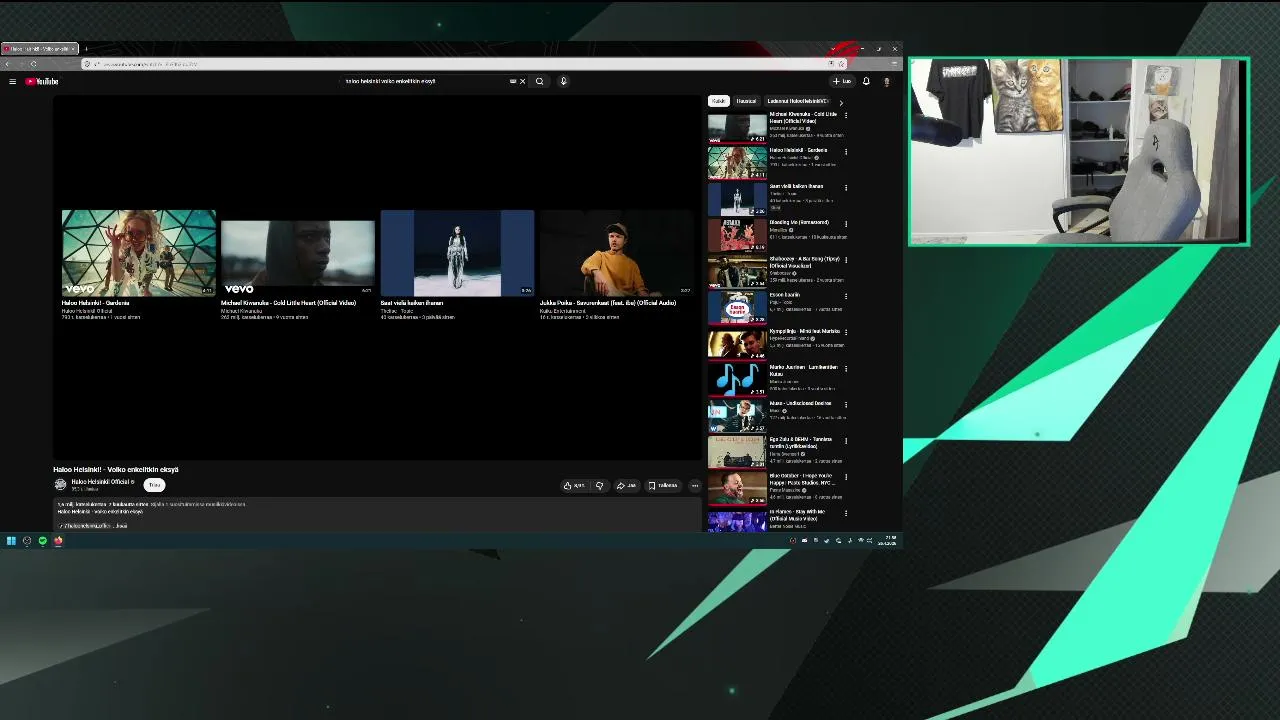Select the Musiikki filter chip
This screenshot has height=720, width=1280.
click(x=747, y=101)
